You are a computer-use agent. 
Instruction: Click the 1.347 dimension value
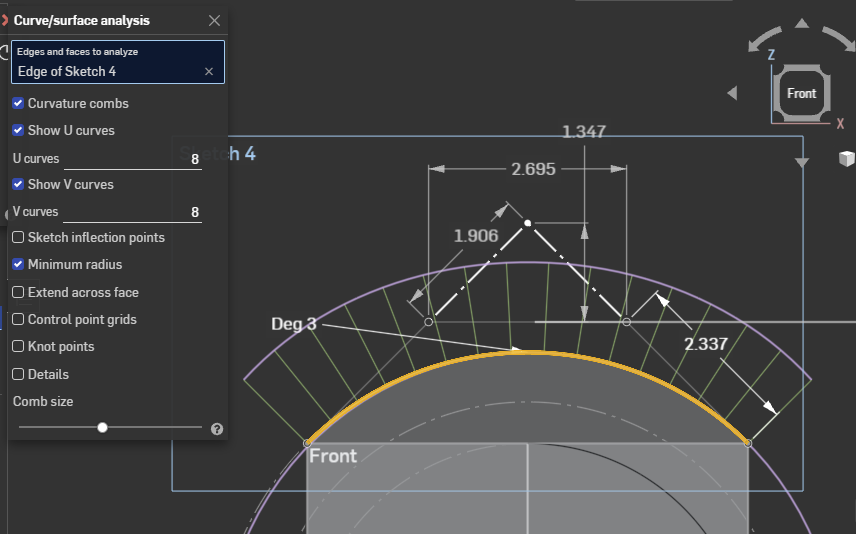584,132
